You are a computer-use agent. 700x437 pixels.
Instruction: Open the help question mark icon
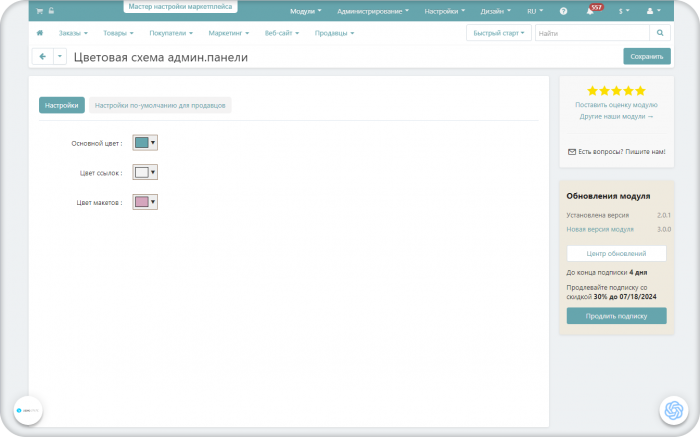(x=563, y=11)
